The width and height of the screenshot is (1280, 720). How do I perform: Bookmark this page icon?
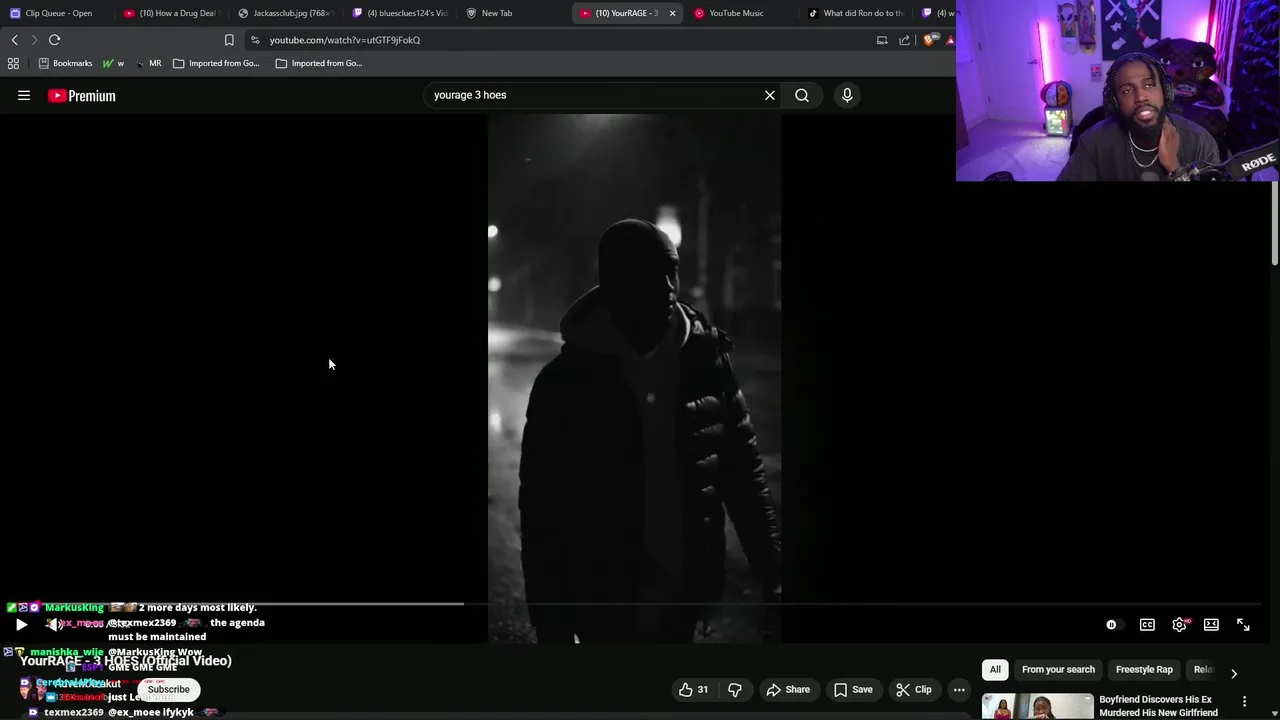[x=229, y=40]
